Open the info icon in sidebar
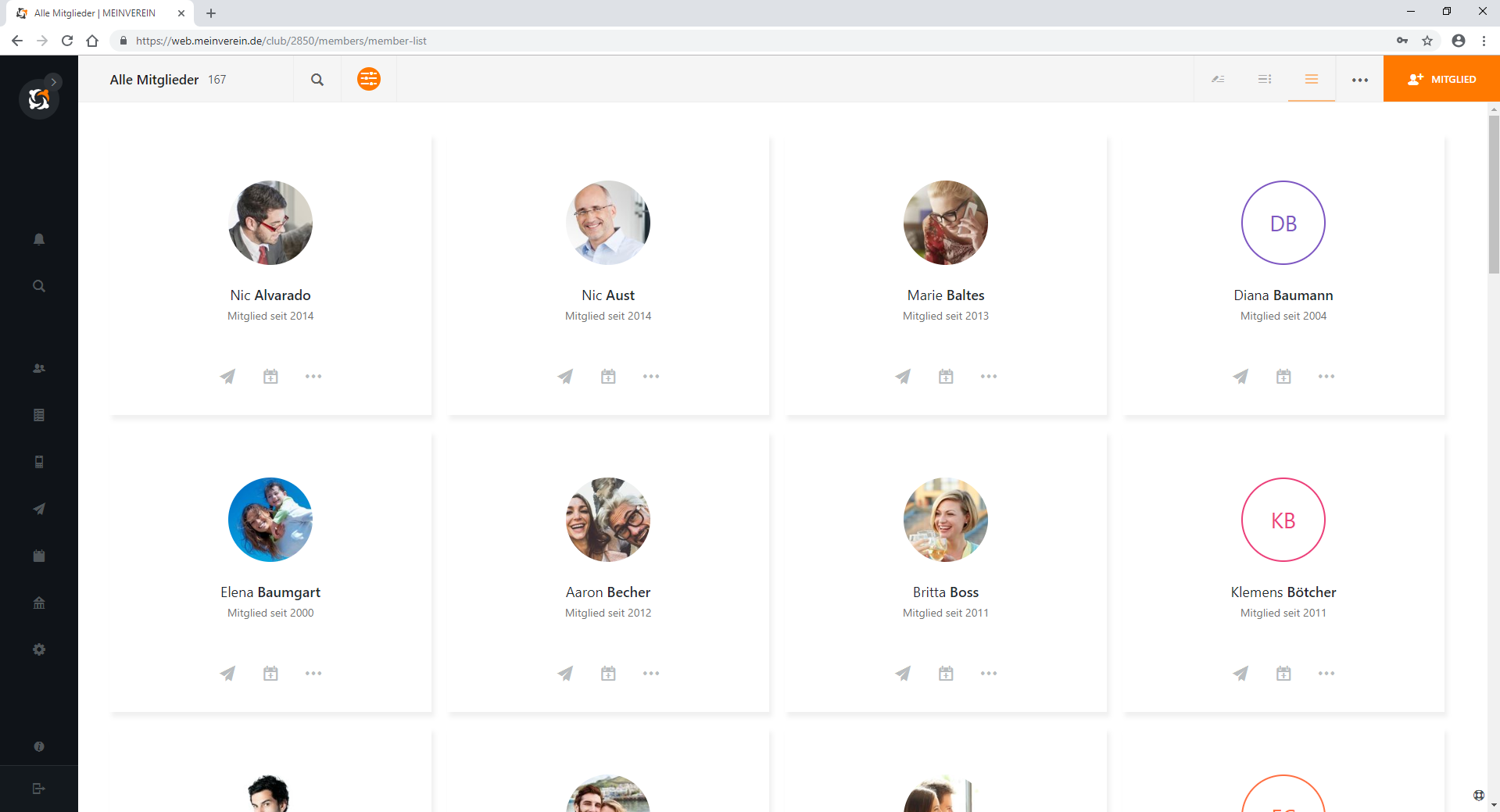The image size is (1500, 812). coord(39,746)
